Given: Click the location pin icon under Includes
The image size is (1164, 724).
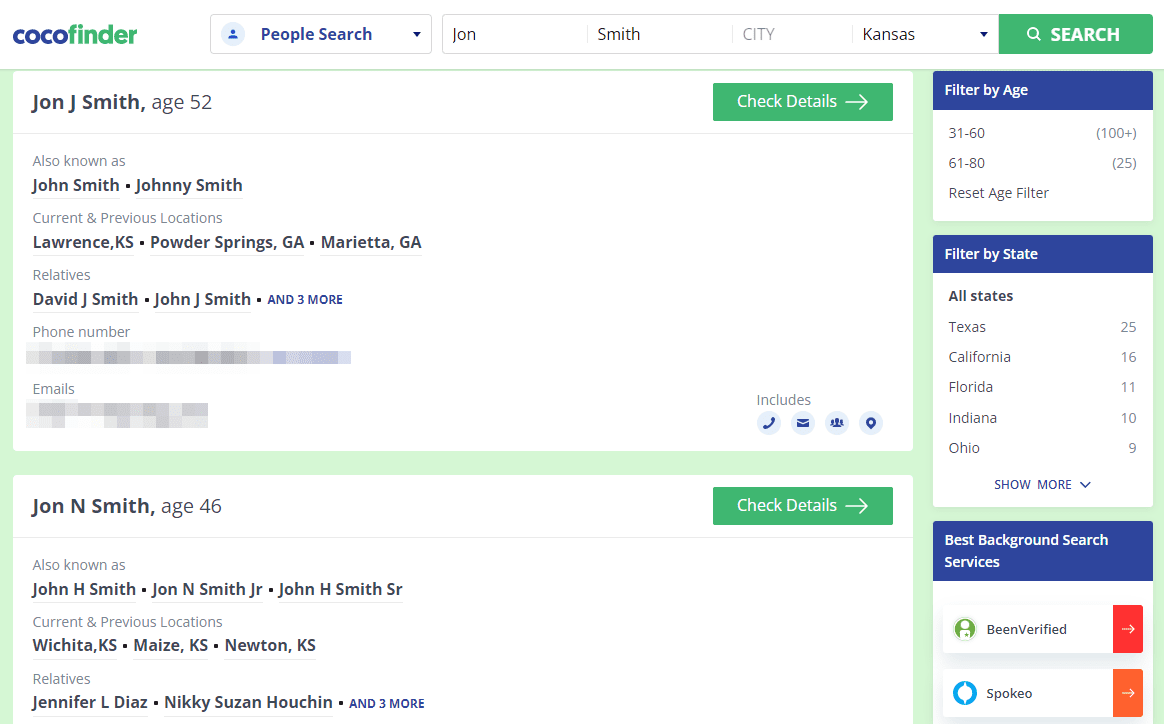Looking at the screenshot, I should (871, 423).
